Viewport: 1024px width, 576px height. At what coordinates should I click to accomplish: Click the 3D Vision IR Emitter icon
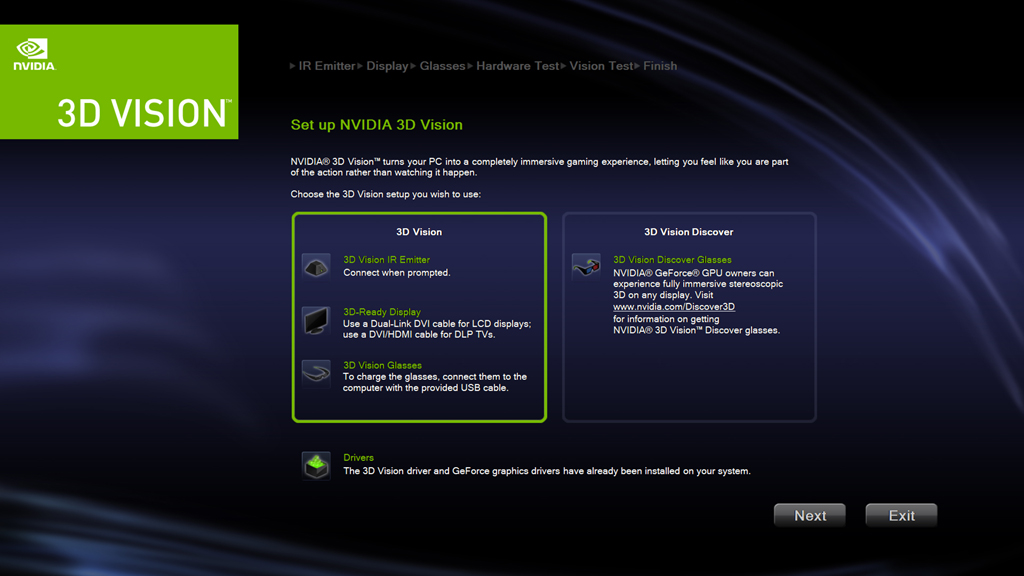point(316,267)
